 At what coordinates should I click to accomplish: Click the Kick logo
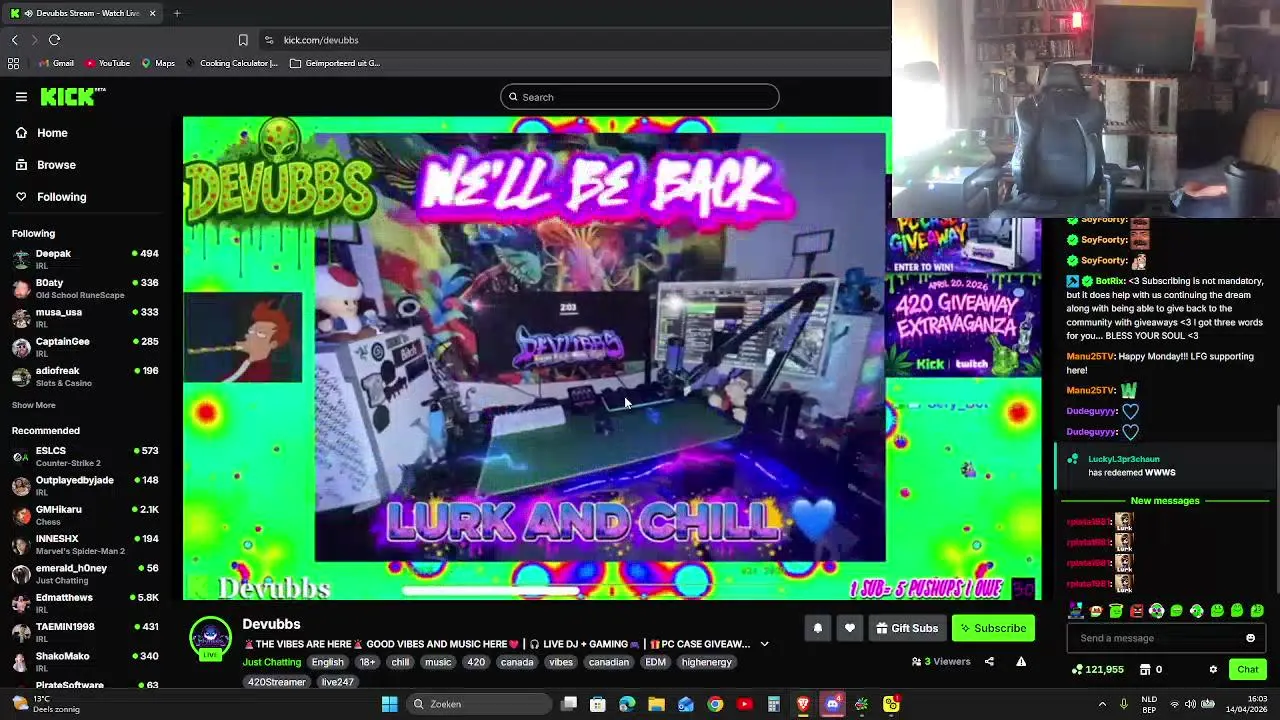[x=72, y=96]
